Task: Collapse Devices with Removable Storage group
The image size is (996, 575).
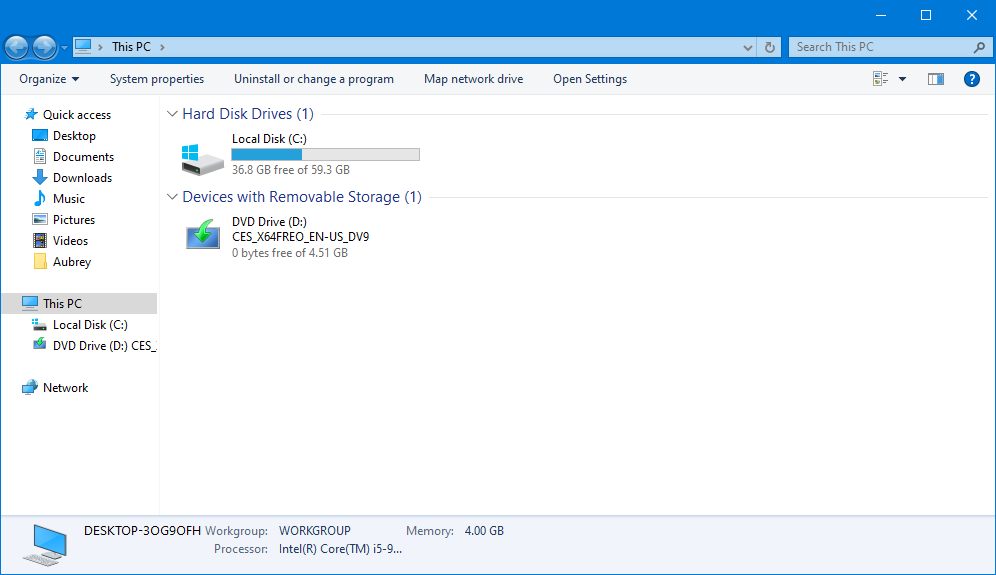Action: pos(172,197)
